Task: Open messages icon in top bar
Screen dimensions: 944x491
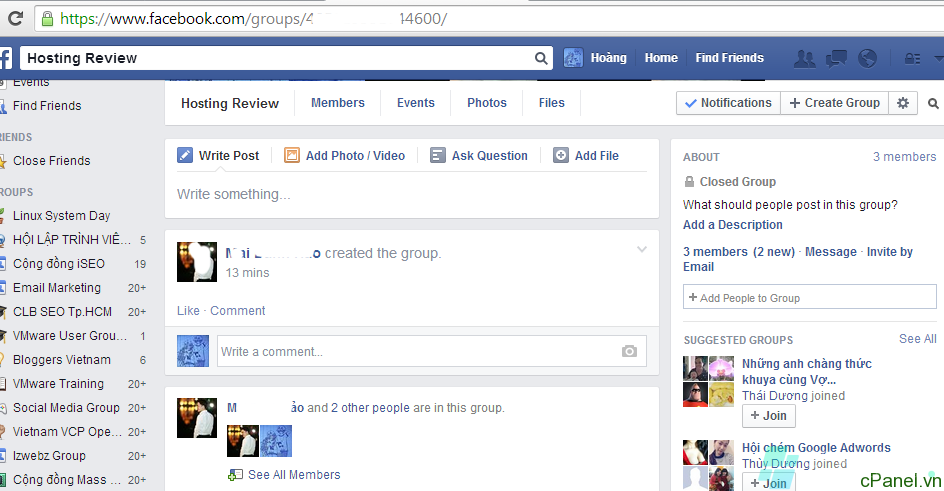Action: pos(836,58)
